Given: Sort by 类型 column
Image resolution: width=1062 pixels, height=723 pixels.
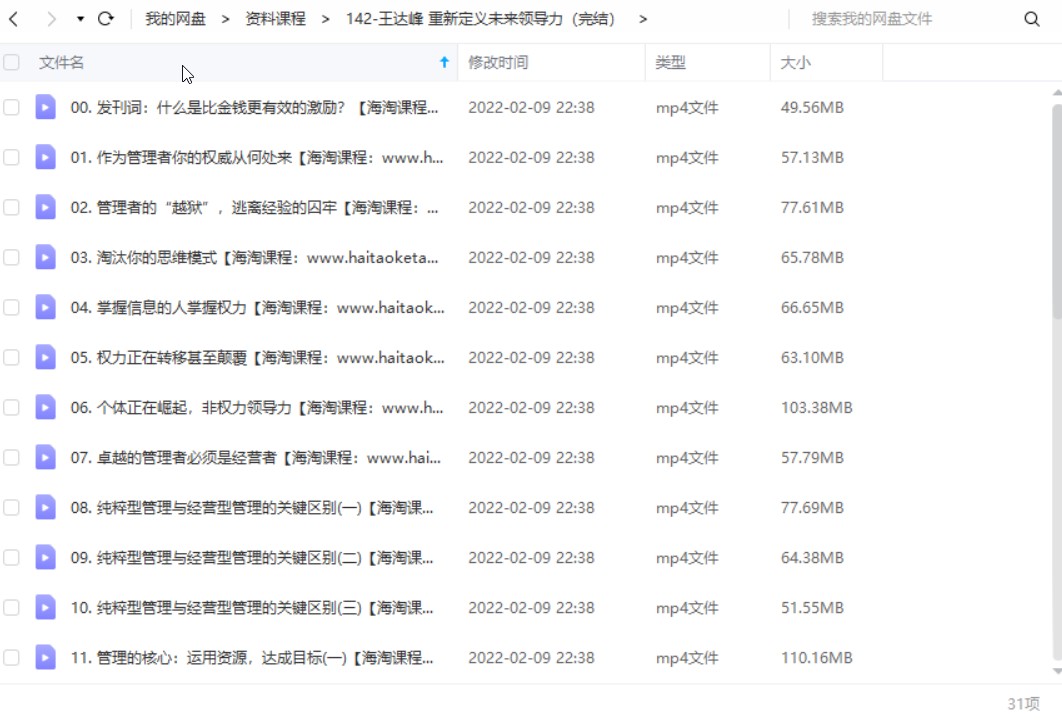Looking at the screenshot, I should tap(671, 62).
